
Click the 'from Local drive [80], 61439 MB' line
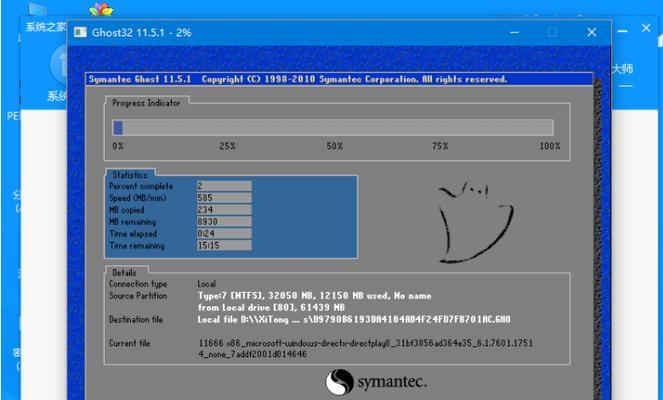pyautogui.click(x=271, y=307)
